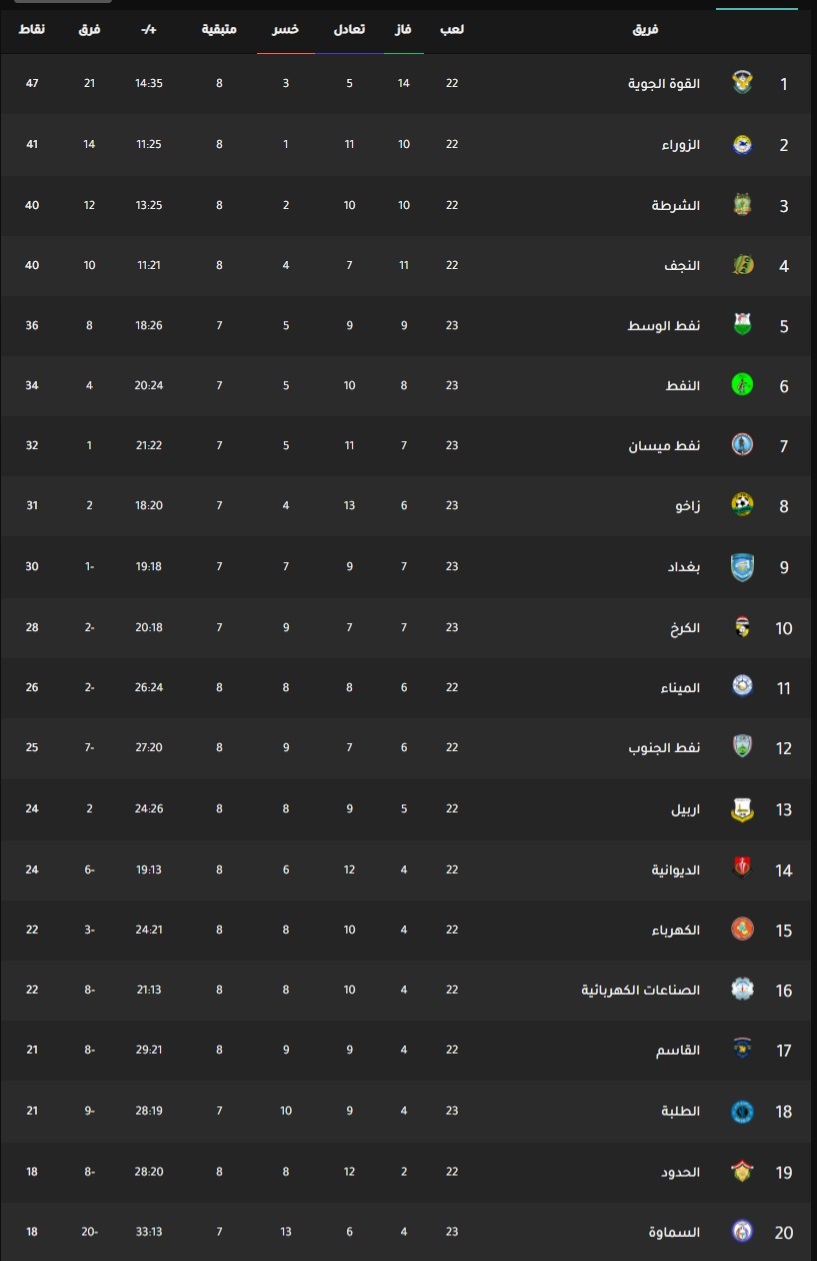This screenshot has width=817, height=1261.
Task: Open the الشرطة club logo
Action: coord(742,204)
